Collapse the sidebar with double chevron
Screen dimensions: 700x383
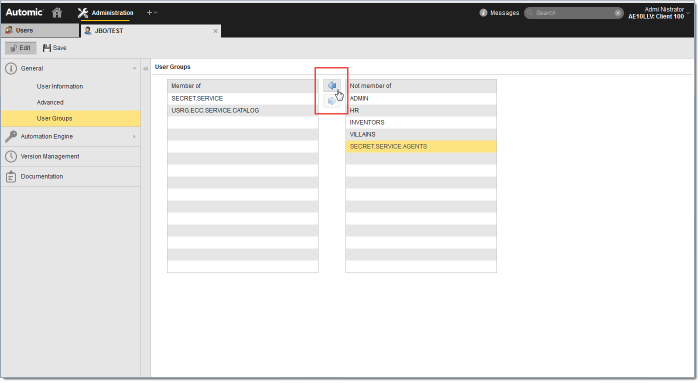[146, 69]
